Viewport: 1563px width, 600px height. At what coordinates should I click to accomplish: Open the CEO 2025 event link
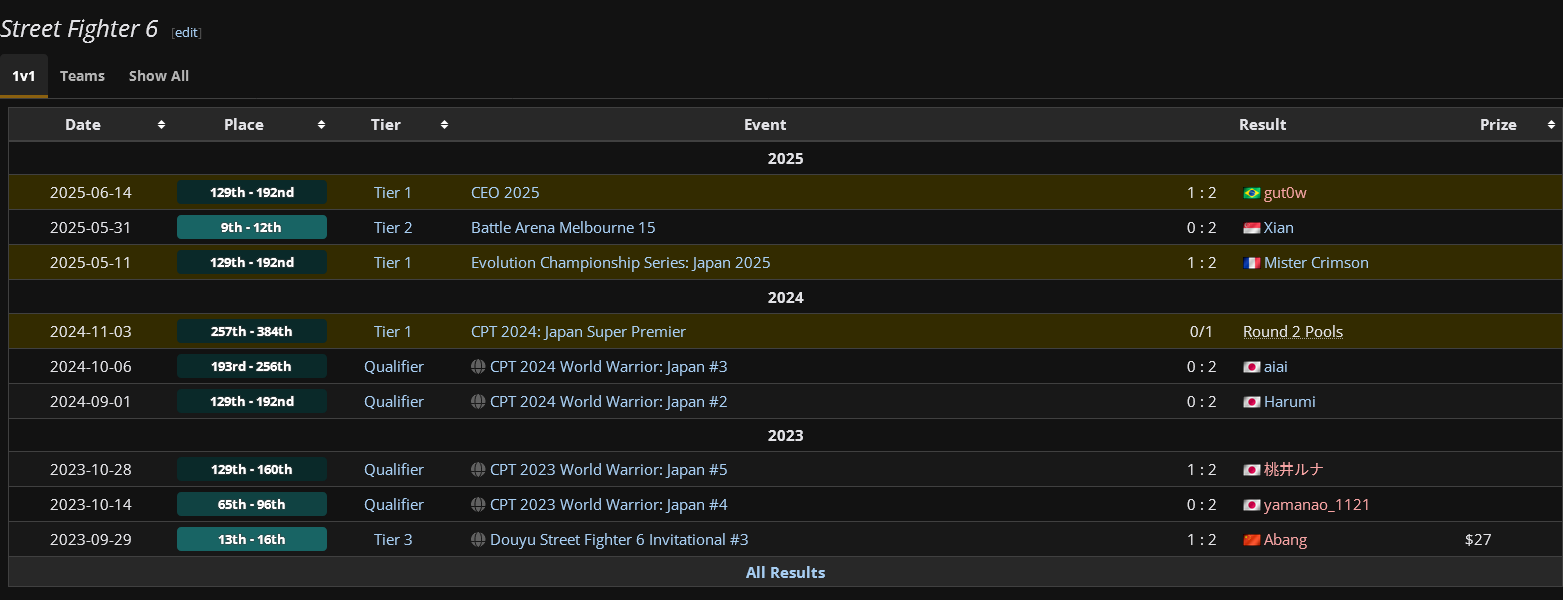coord(505,193)
